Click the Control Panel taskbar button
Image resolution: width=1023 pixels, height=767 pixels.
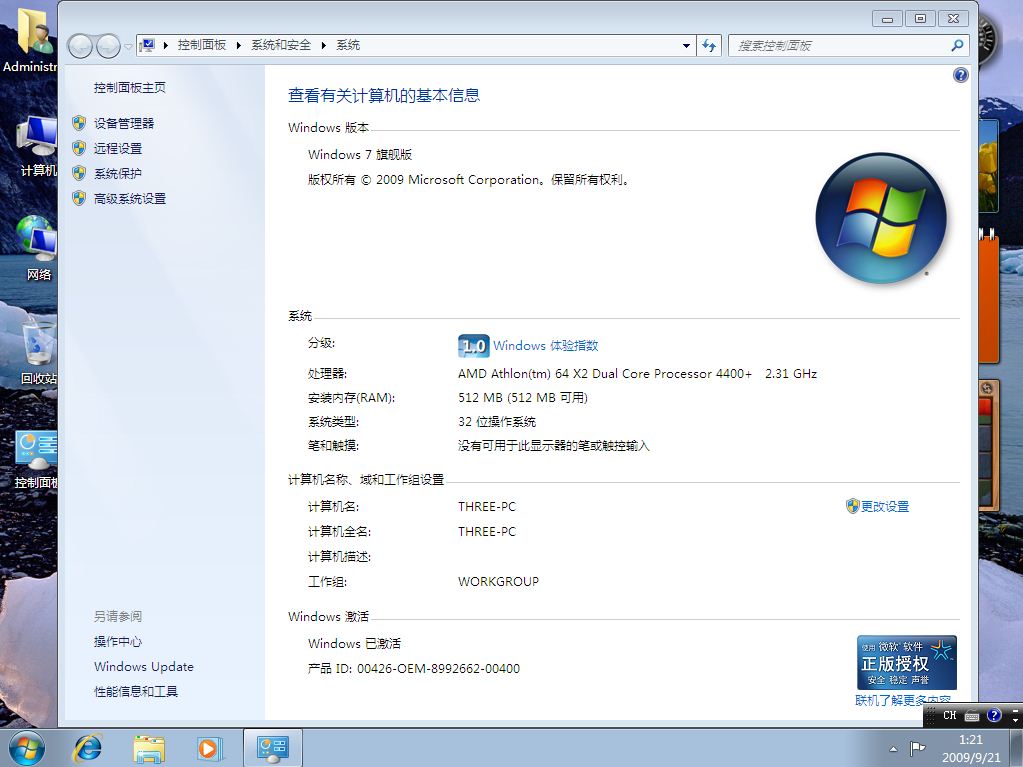coord(273,747)
